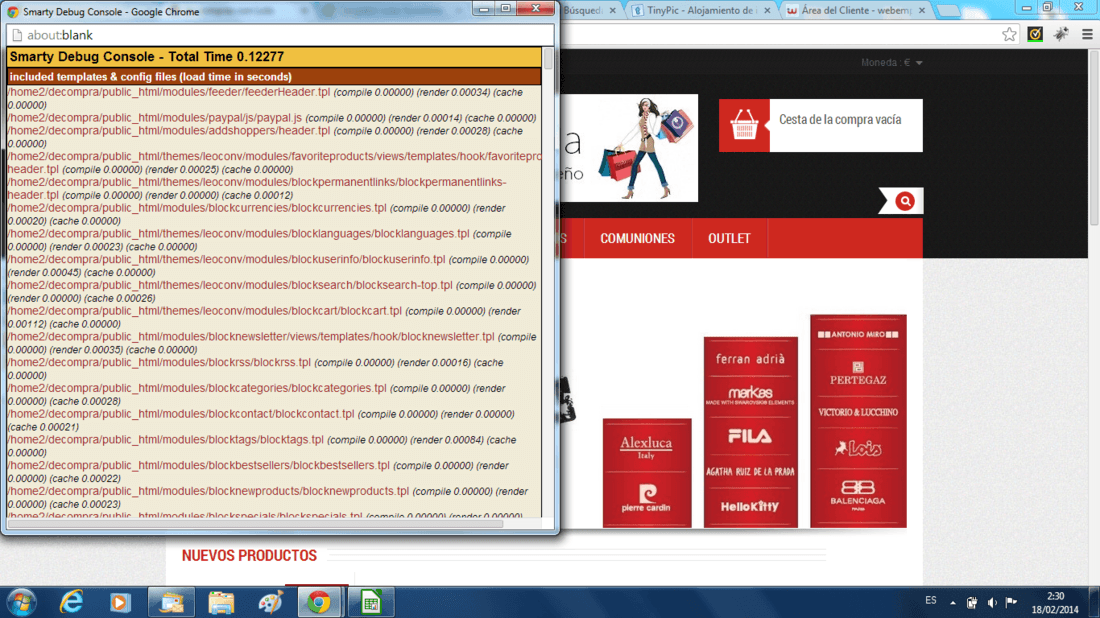Click the Alexluca Italy brand logo

(x=646, y=447)
